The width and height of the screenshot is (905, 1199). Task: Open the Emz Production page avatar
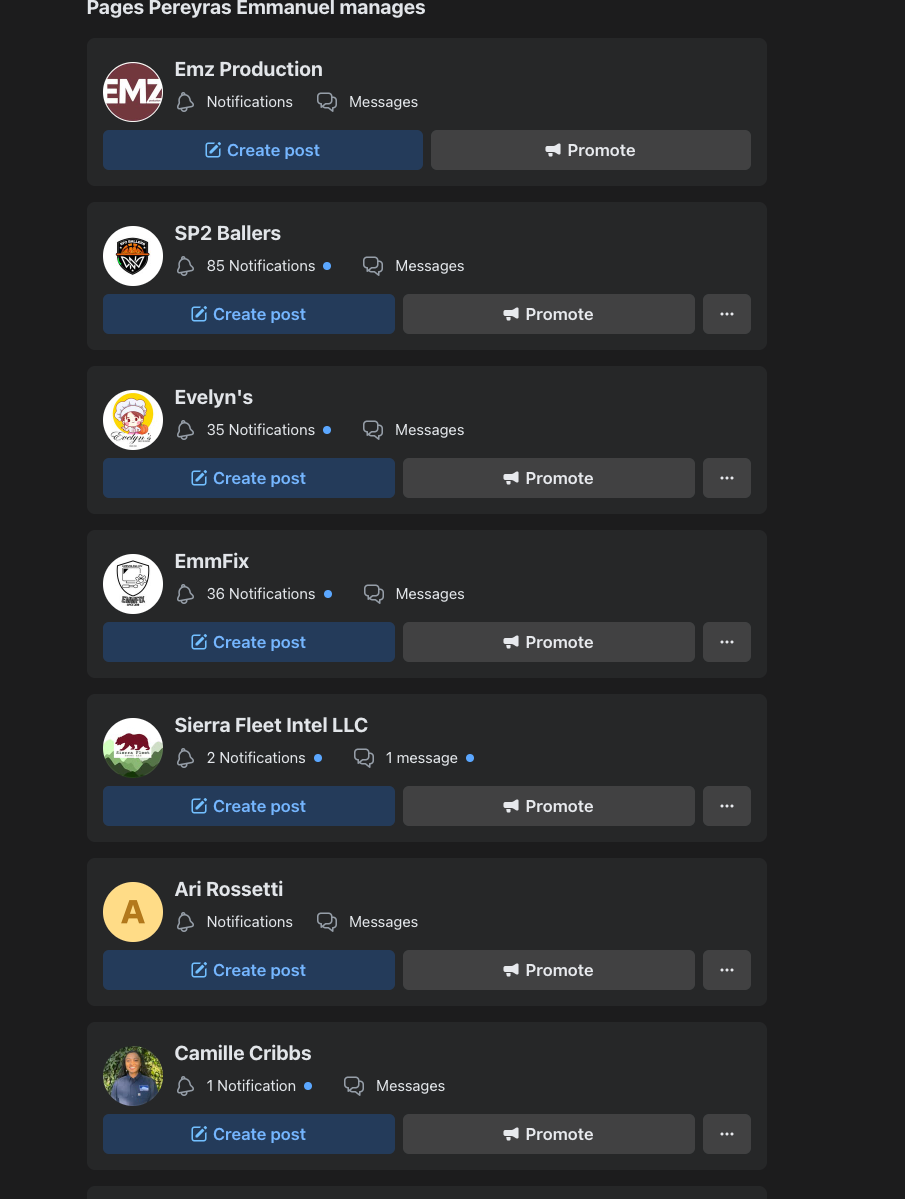coord(133,92)
